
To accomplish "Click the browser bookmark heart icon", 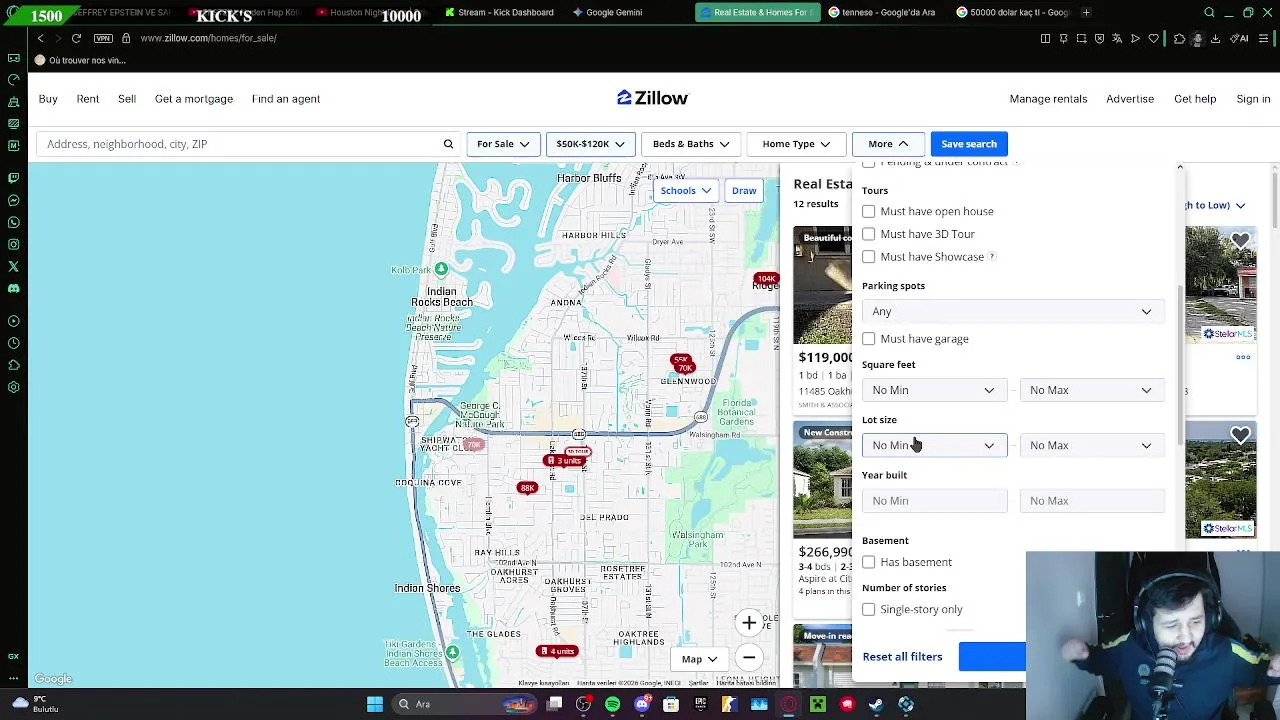I will [1153, 38].
